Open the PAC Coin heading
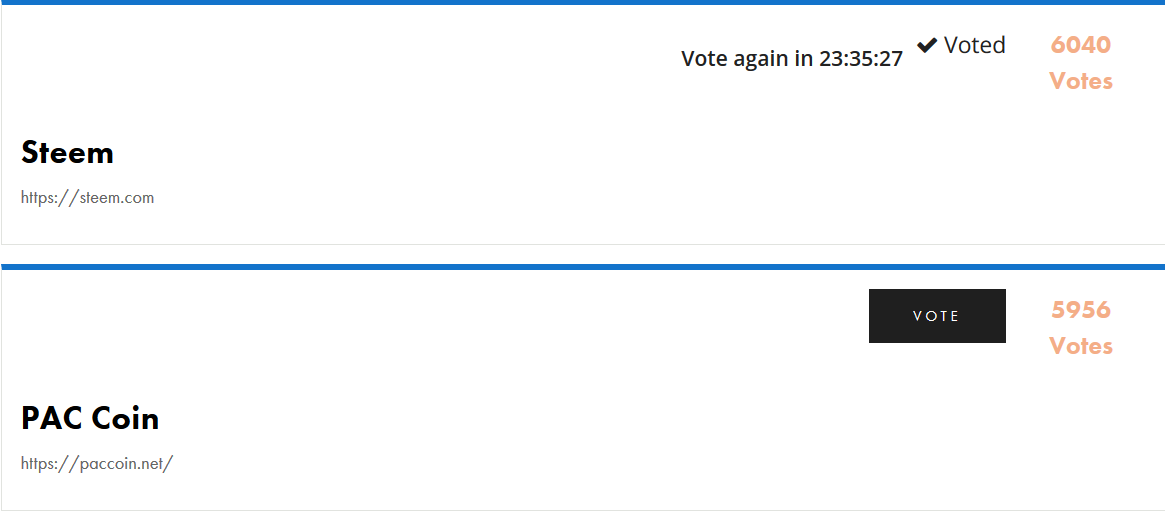Screen dimensions: 1165x523 90,418
